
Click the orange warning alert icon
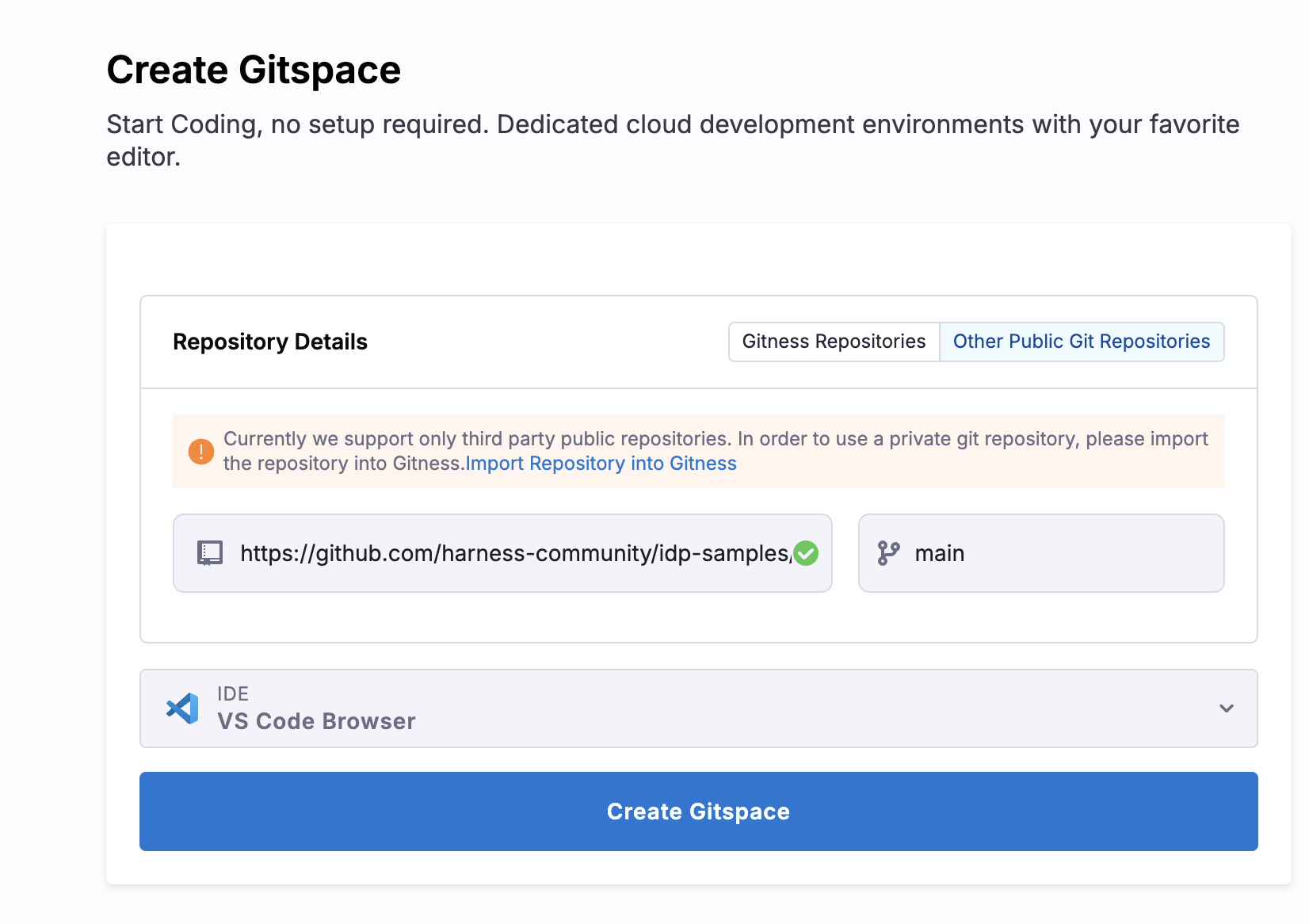[x=201, y=452]
